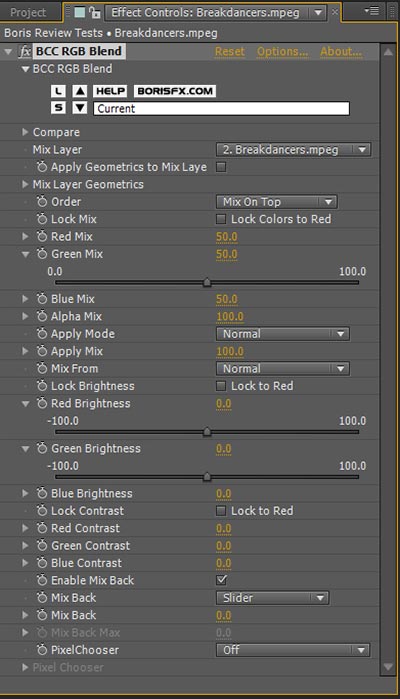Click the Red Brightness slider handle
The width and height of the screenshot is (400, 699).
(x=207, y=432)
